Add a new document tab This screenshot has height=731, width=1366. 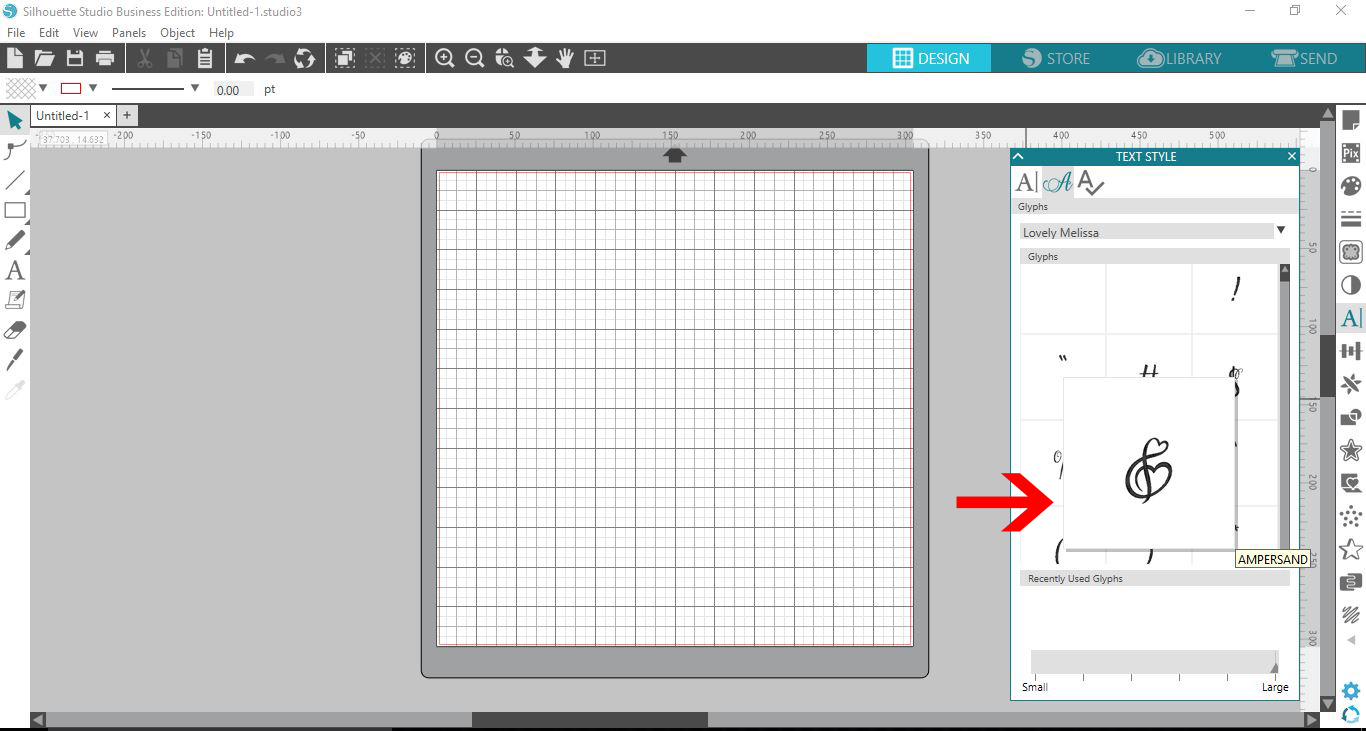click(127, 116)
